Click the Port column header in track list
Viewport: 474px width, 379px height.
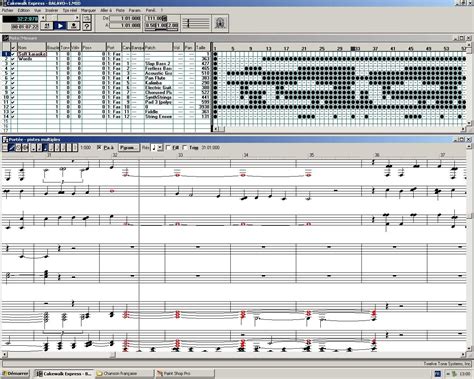tap(114, 47)
